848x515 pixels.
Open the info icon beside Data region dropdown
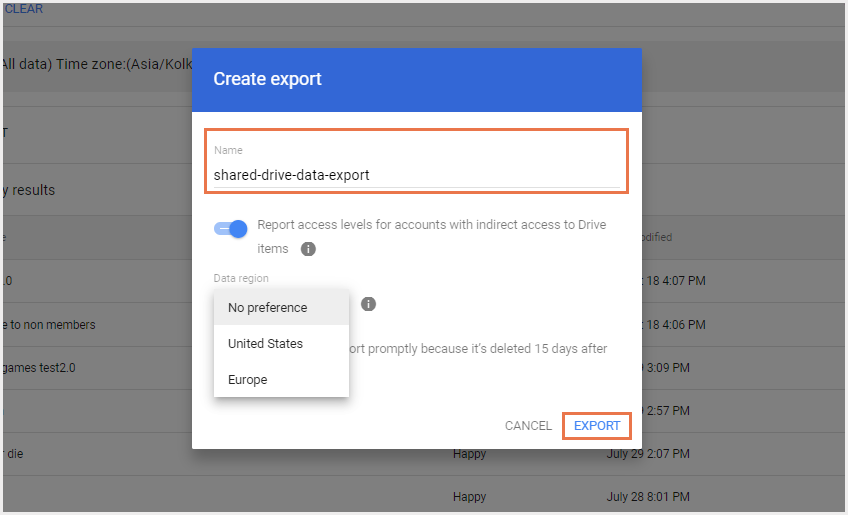pos(368,304)
